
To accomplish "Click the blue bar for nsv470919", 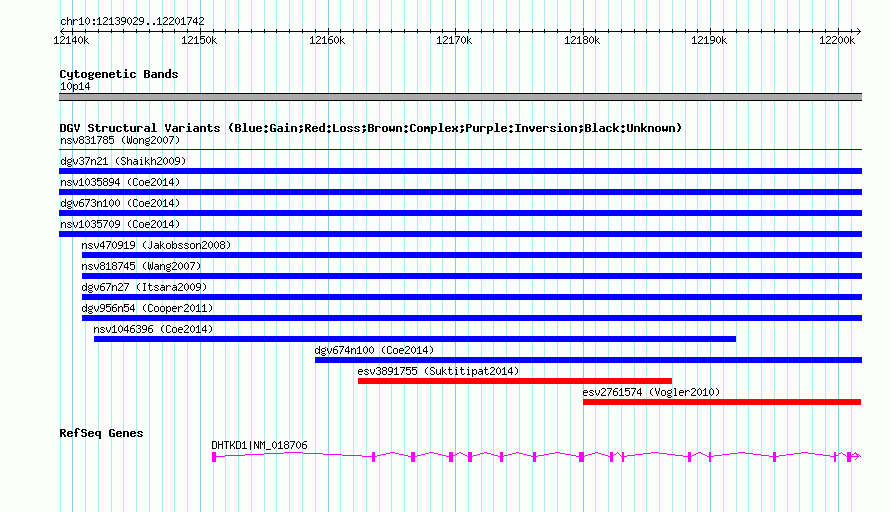I will (472, 255).
